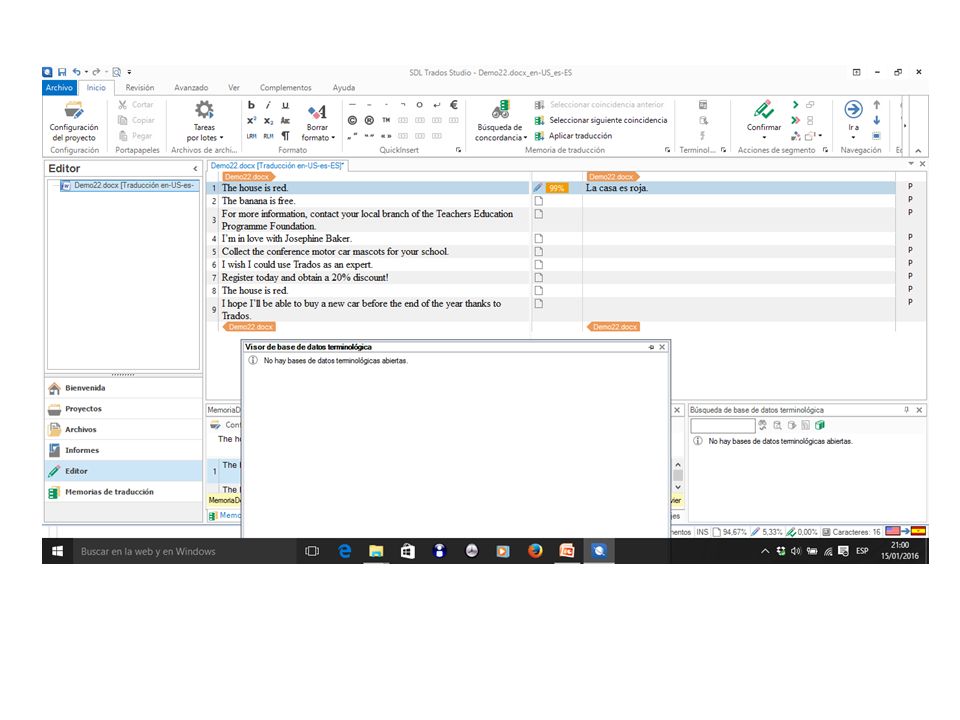Switch to the Avanzado ribbon tab
The width and height of the screenshot is (960, 720).
point(191,88)
